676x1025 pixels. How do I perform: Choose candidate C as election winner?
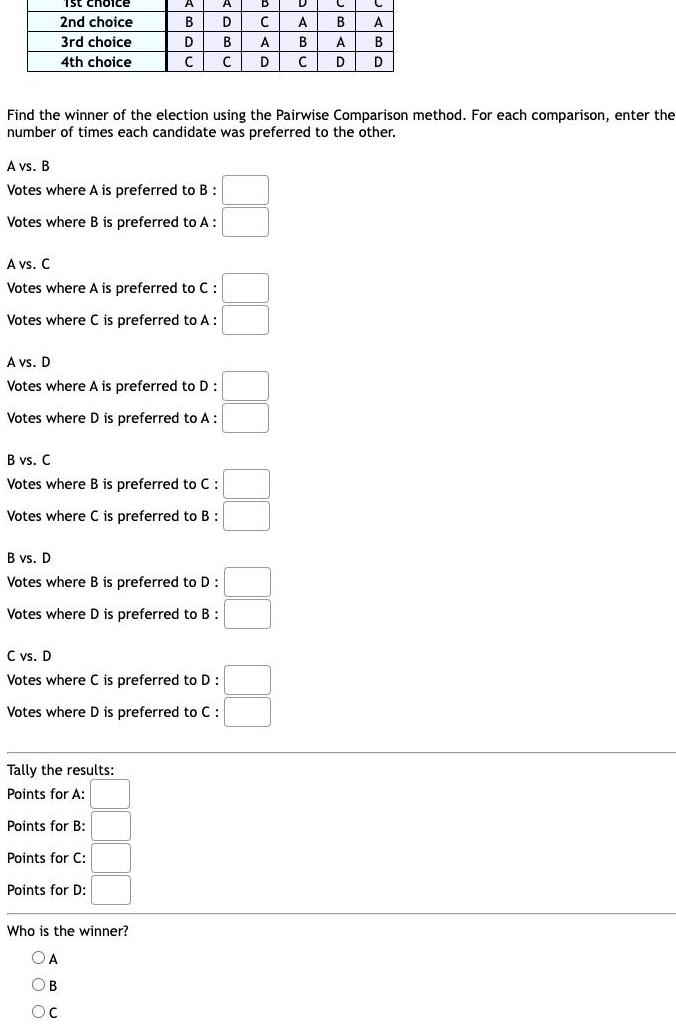(38, 1011)
